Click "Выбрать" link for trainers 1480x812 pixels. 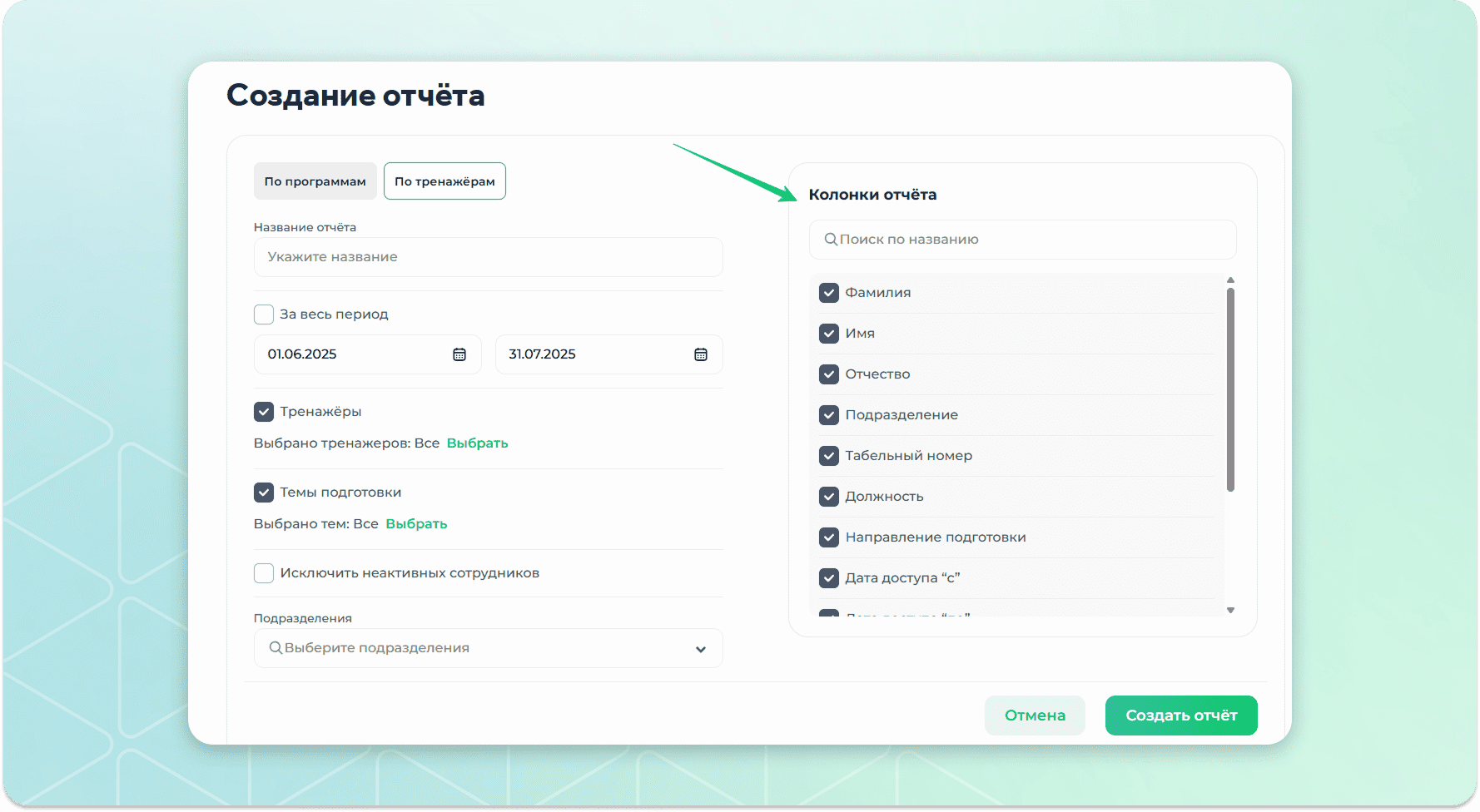tap(477, 443)
